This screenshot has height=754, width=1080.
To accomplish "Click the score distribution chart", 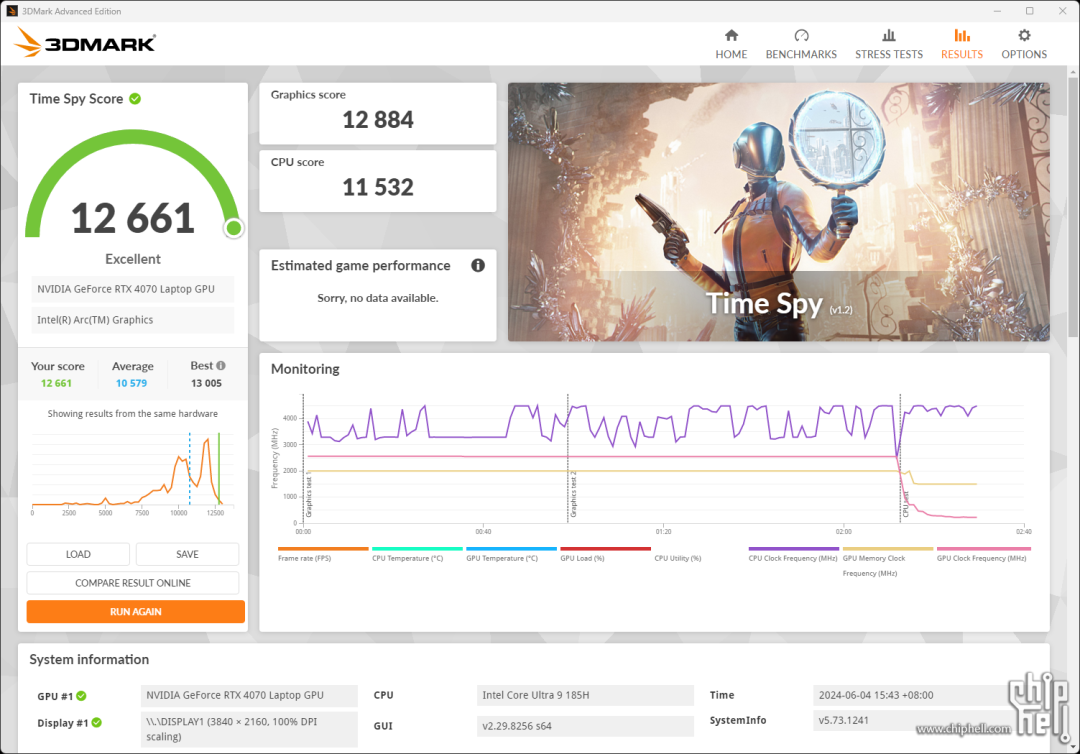I will click(131, 473).
